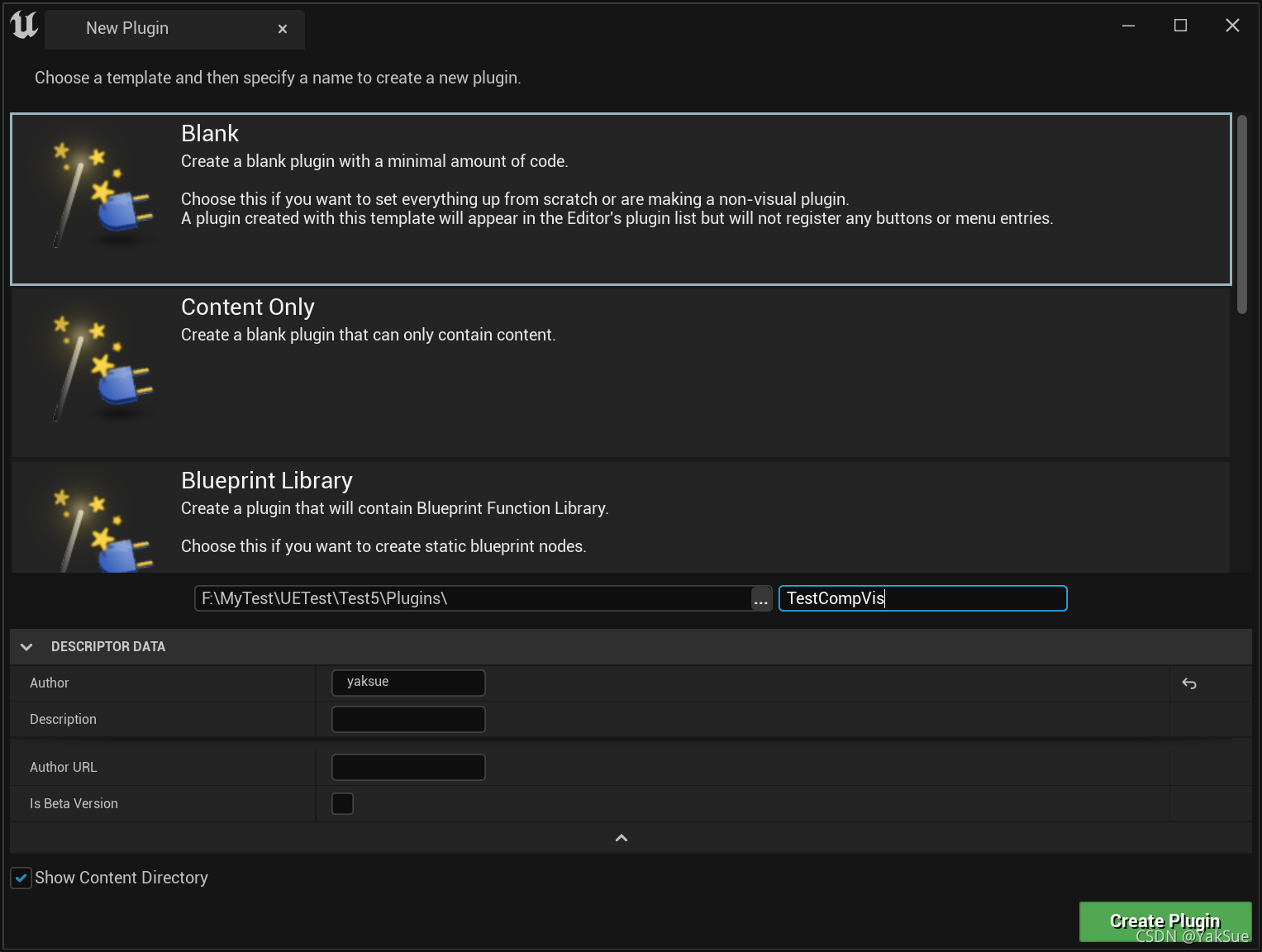
Task: Collapse advanced descriptor options with up chevron
Action: click(x=621, y=838)
